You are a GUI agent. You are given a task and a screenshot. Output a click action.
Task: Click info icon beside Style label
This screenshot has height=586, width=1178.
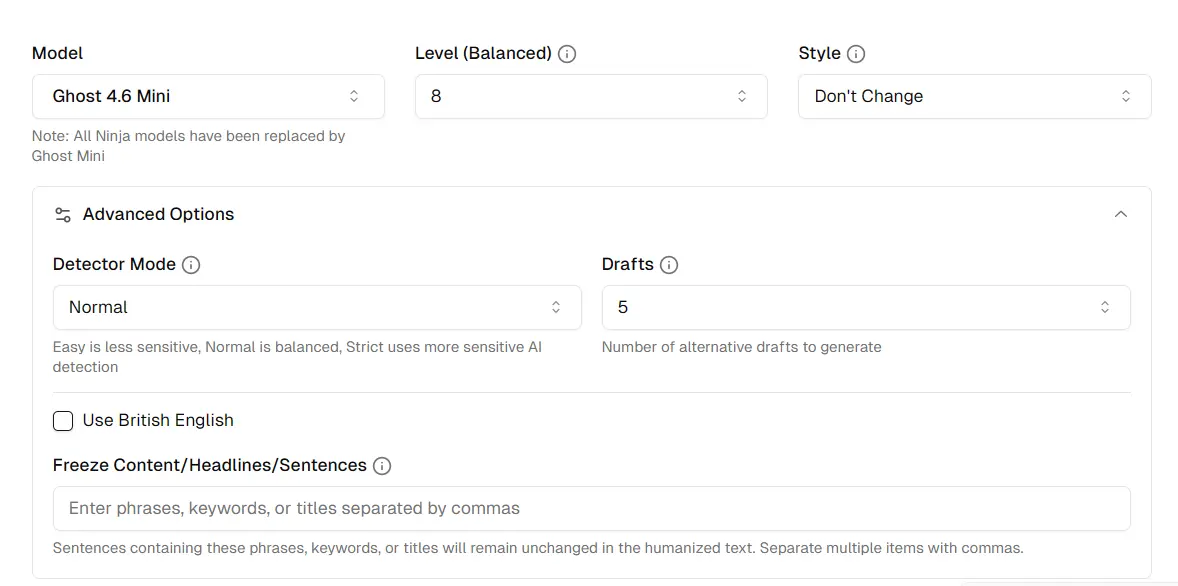point(856,54)
